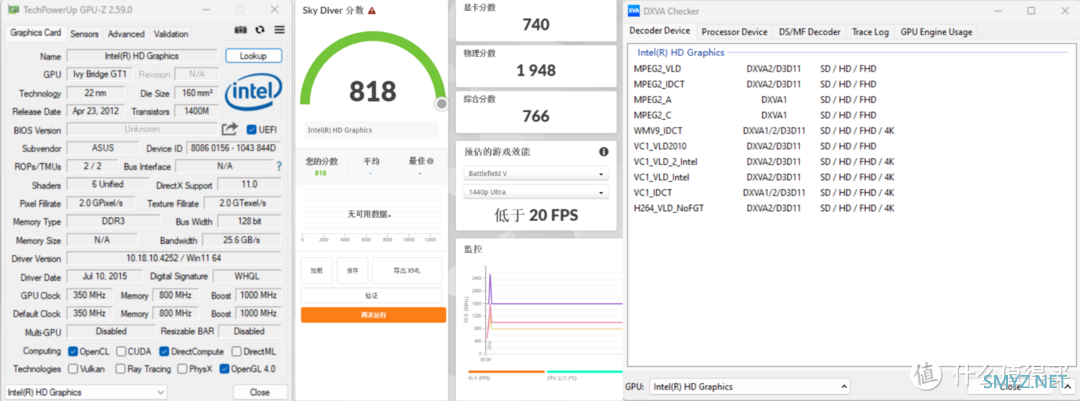Screen dimensions: 1080x401
Task: Open the GPU Engine Usage tab
Action: point(936,32)
